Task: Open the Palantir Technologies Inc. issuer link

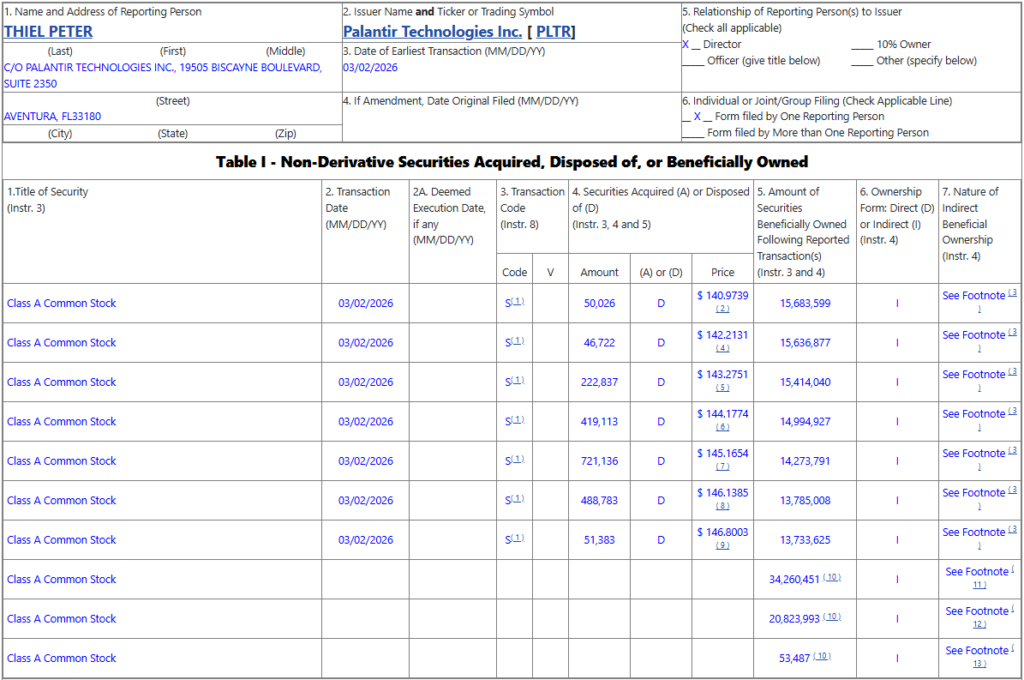Action: [431, 31]
